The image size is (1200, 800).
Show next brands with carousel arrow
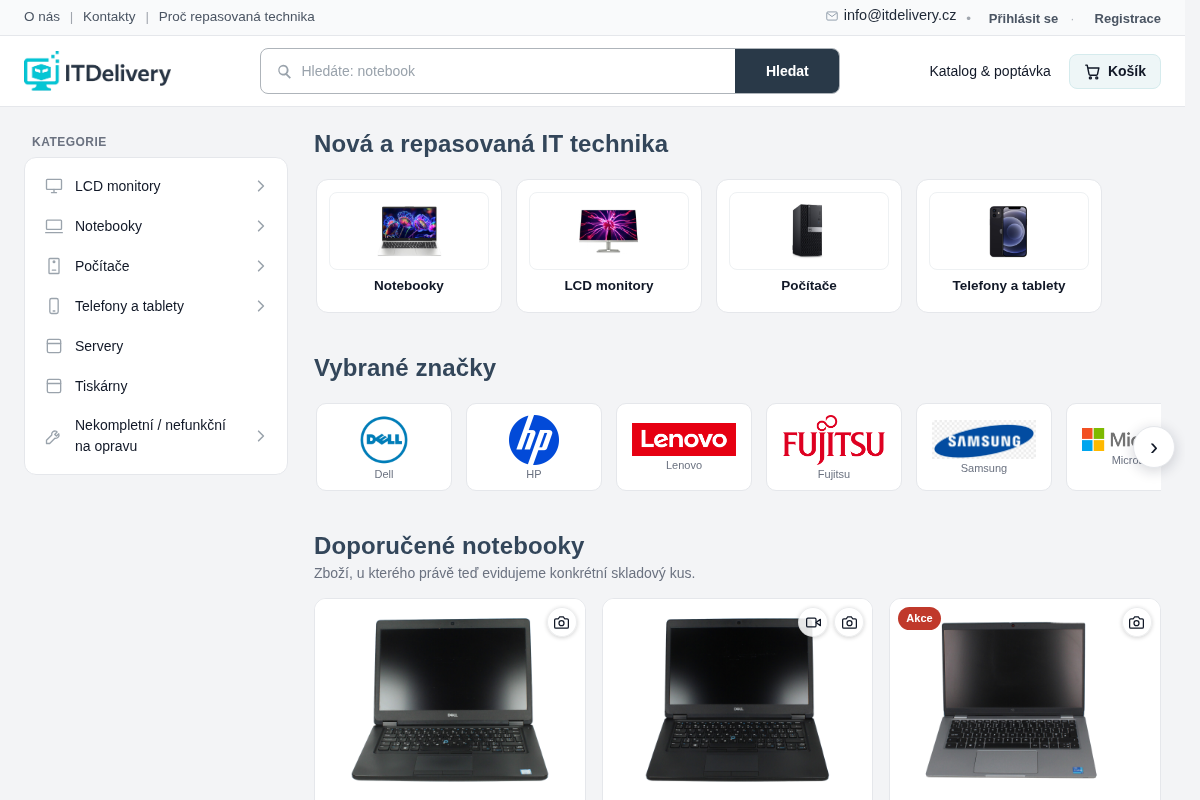pos(1154,447)
